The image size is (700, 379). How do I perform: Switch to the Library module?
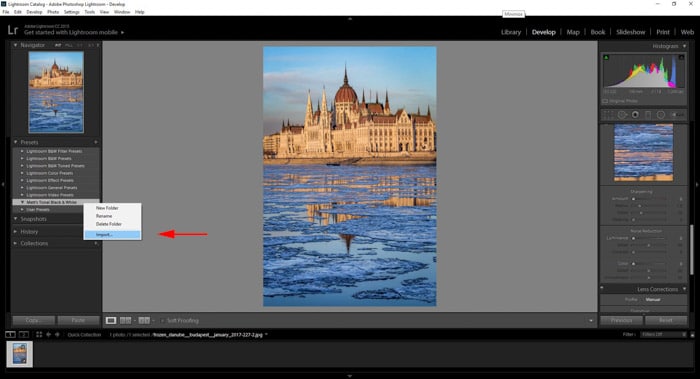tap(511, 32)
